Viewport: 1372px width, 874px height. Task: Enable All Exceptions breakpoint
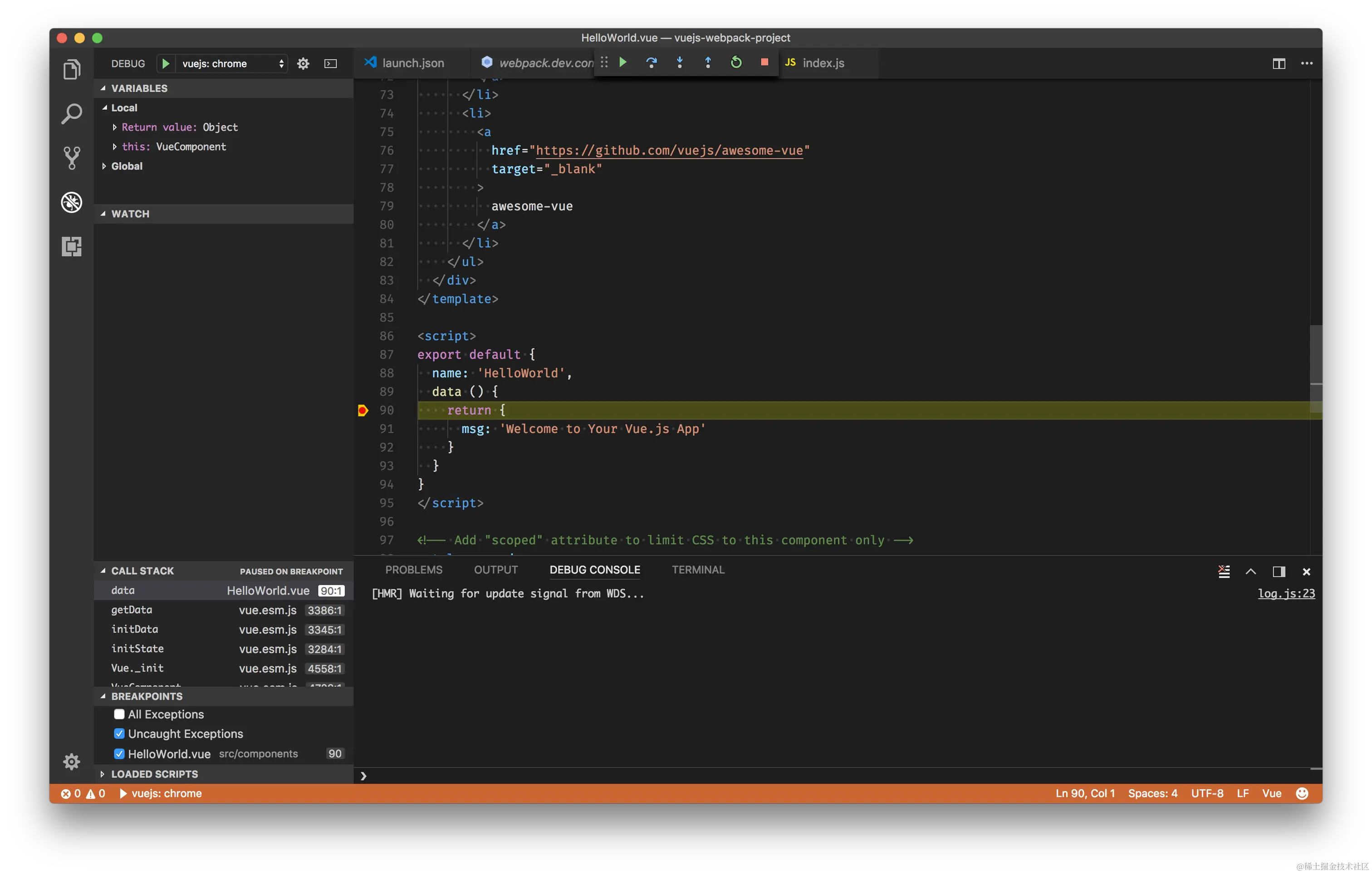[119, 714]
